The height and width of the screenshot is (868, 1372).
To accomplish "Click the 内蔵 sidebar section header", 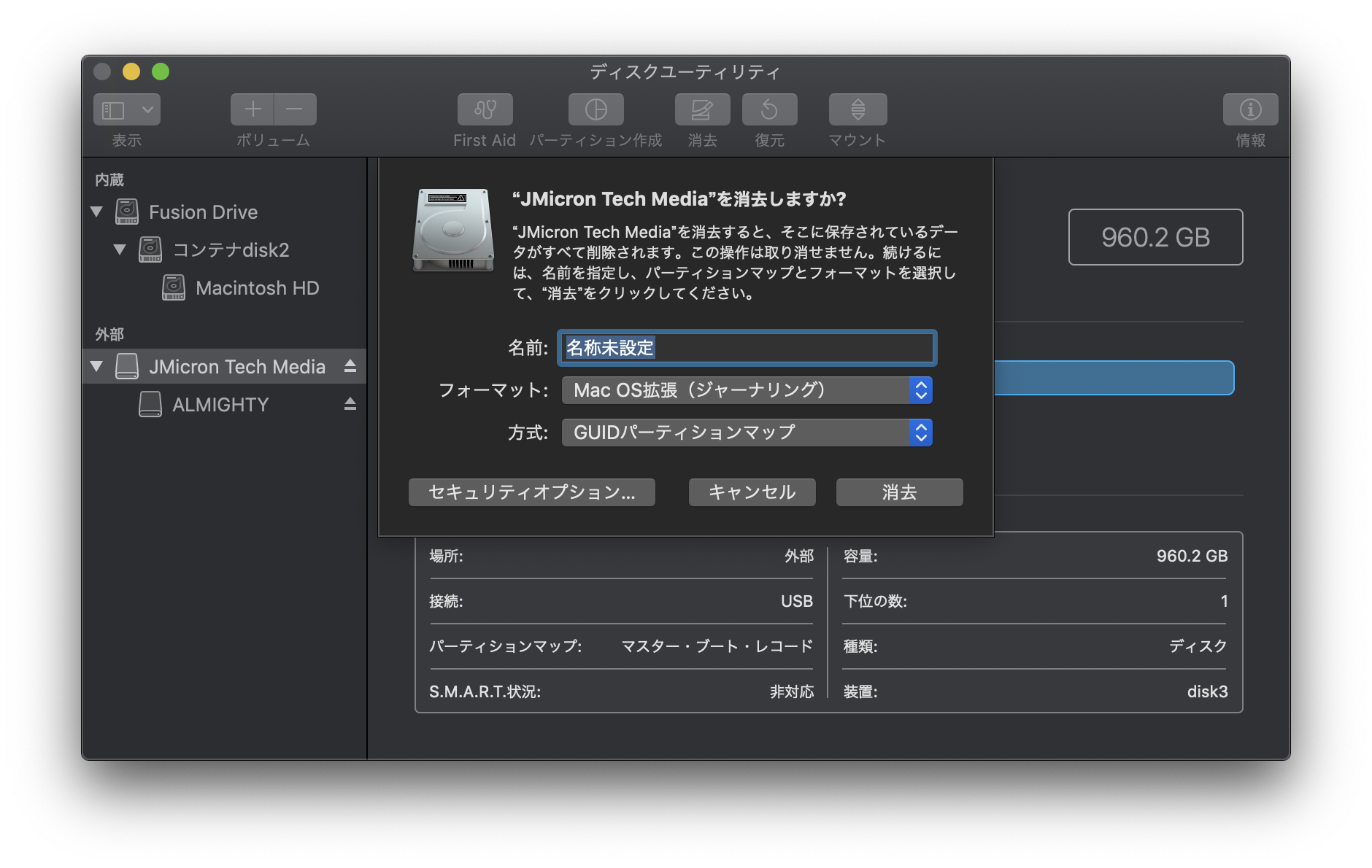I will [x=109, y=179].
